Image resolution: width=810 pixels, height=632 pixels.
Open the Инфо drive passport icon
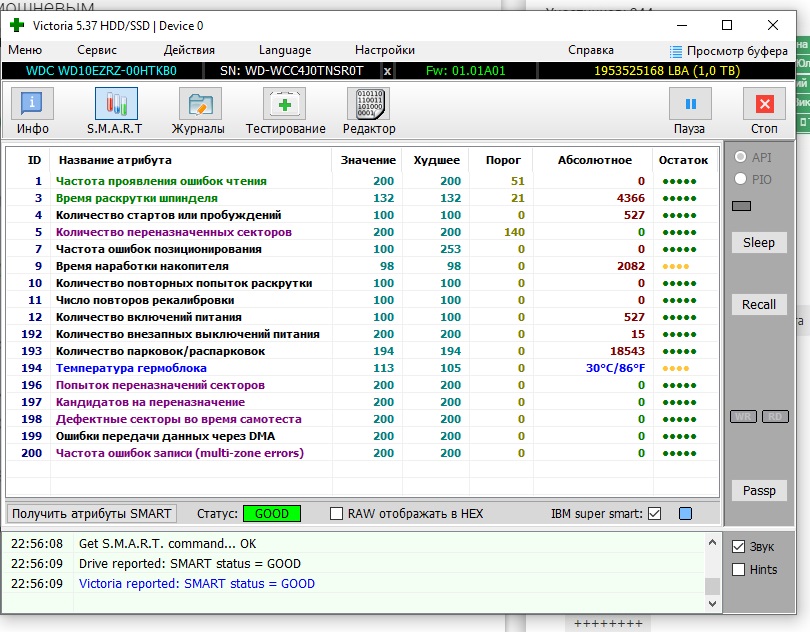(33, 104)
